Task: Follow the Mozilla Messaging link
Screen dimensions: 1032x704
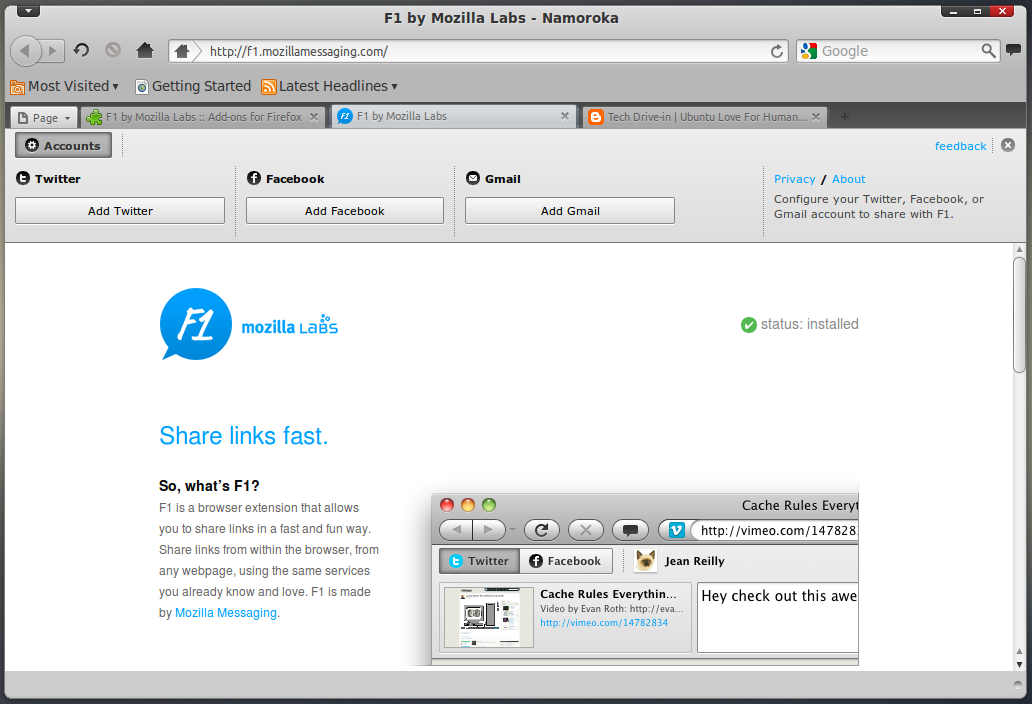Action: 225,612
